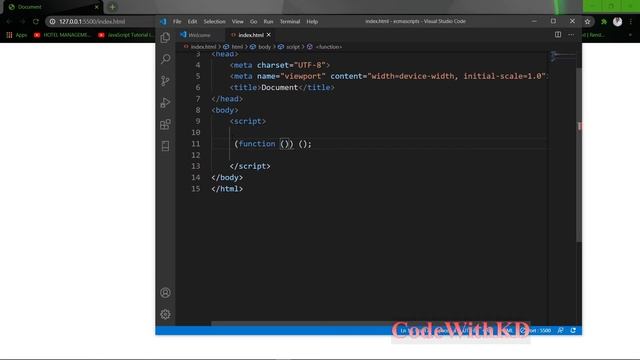The image size is (640, 360).
Task: Click the </body> tag on line 14
Action: [227, 178]
